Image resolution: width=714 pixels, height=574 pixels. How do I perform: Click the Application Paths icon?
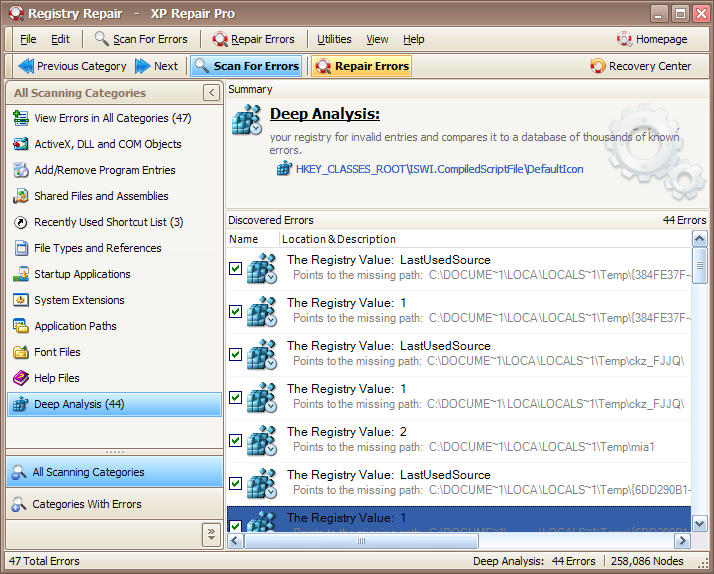(20, 326)
